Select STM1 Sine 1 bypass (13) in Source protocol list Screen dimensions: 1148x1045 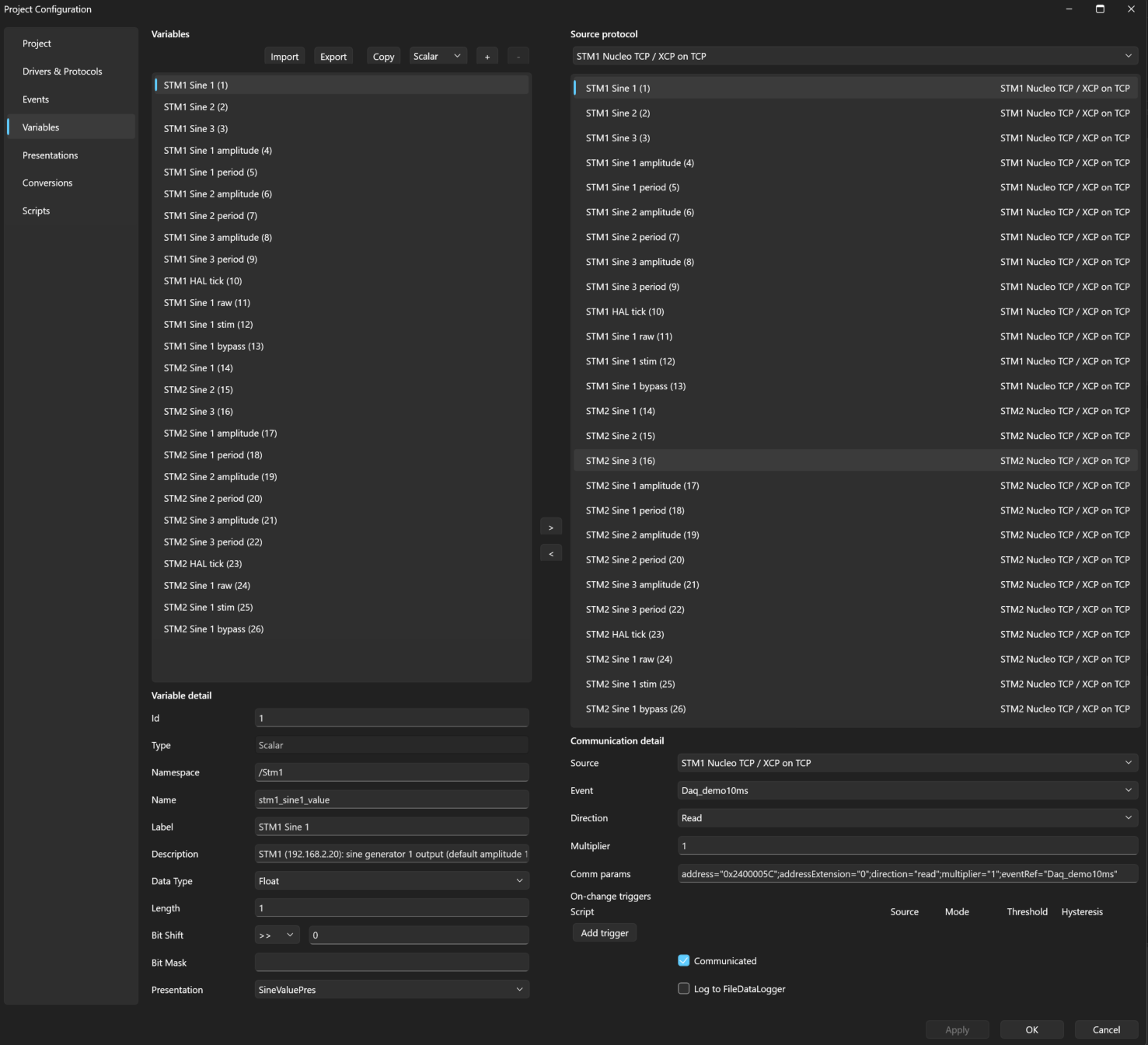pyautogui.click(x=855, y=386)
